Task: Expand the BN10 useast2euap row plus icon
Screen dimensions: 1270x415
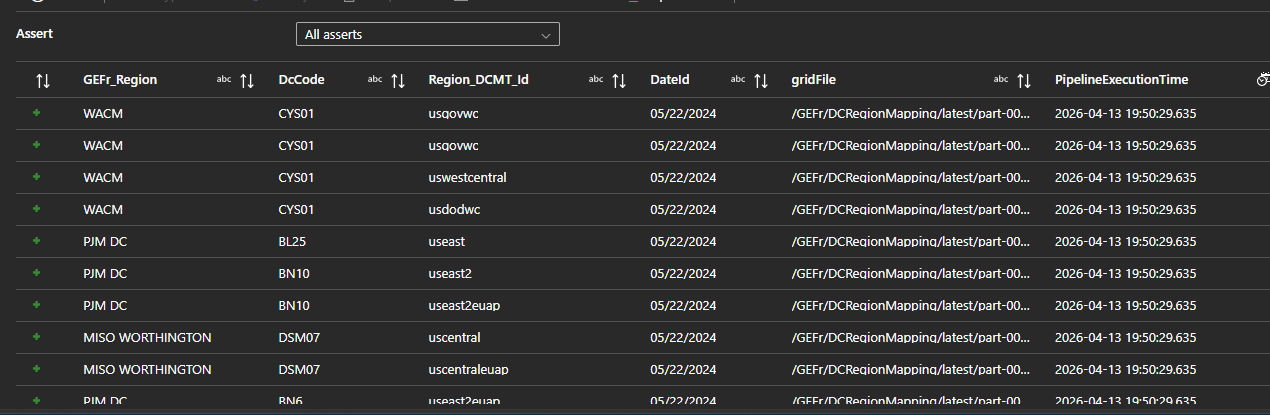Action: click(37, 305)
